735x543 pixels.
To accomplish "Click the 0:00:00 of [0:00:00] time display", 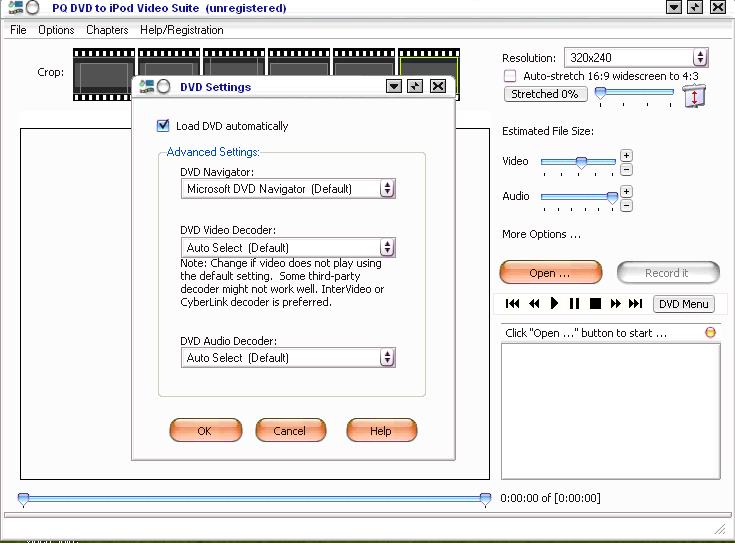I will [x=550, y=498].
